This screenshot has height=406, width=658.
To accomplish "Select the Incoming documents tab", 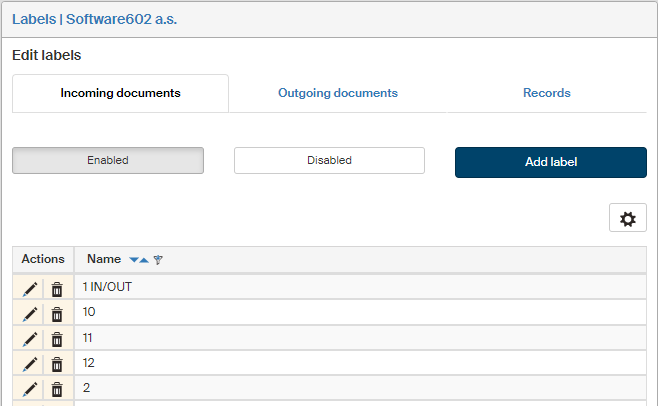I will 120,93.
